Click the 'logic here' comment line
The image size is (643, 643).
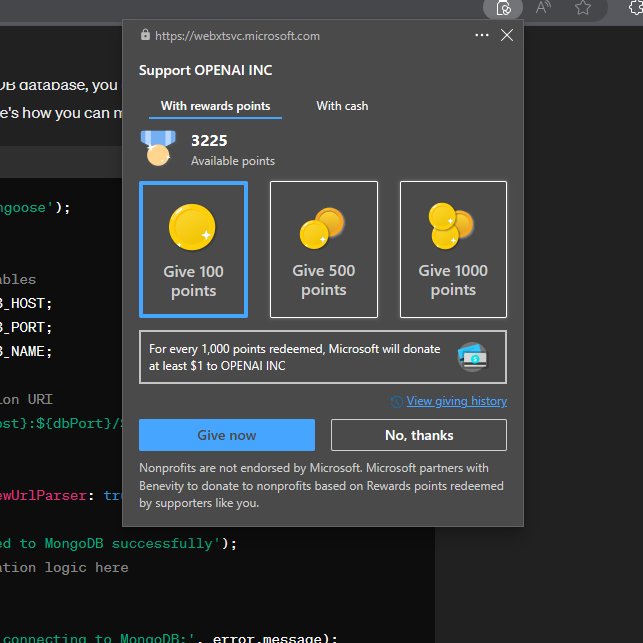click(x=64, y=568)
